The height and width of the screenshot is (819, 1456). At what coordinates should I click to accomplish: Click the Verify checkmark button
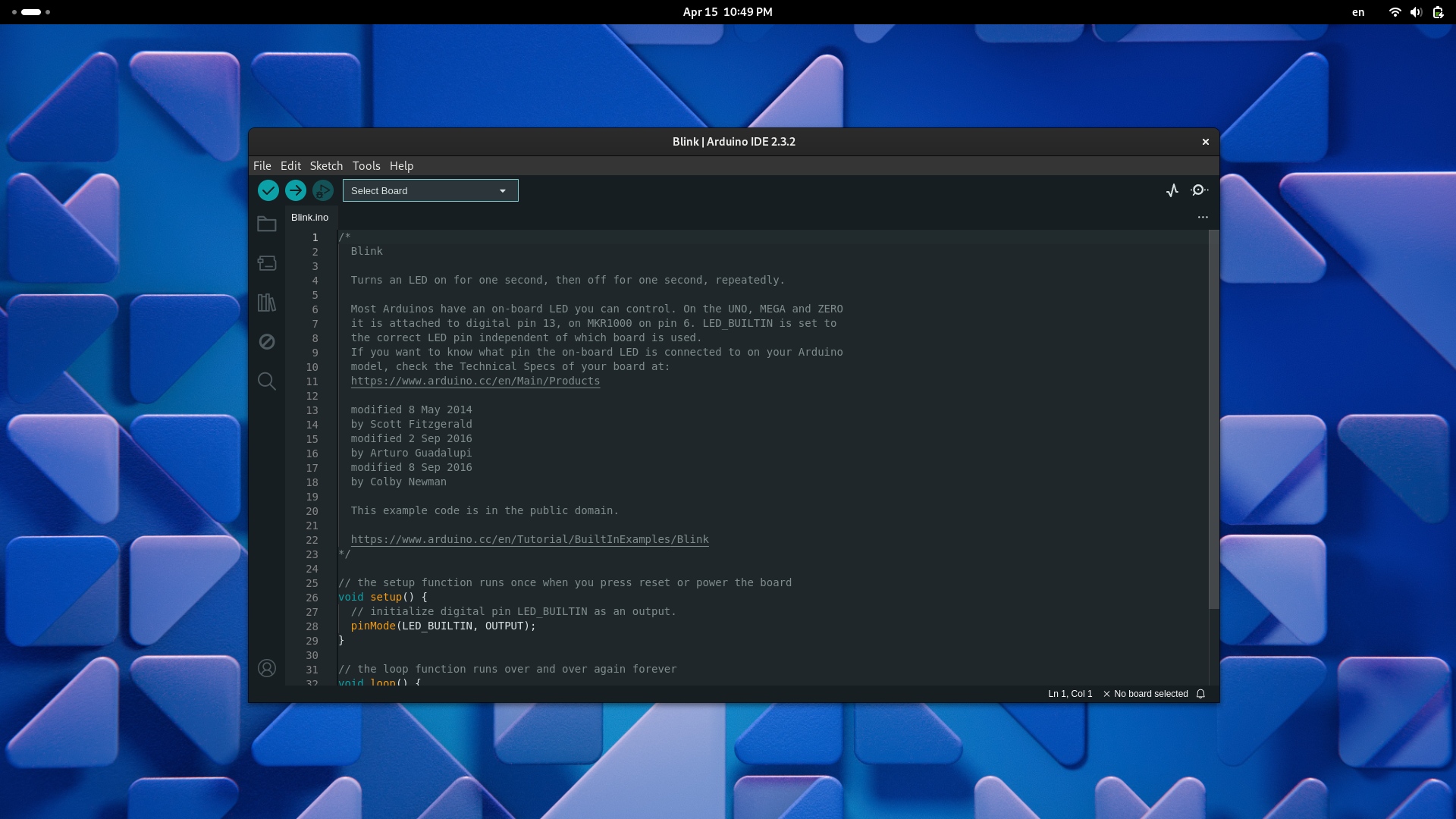coord(268,190)
